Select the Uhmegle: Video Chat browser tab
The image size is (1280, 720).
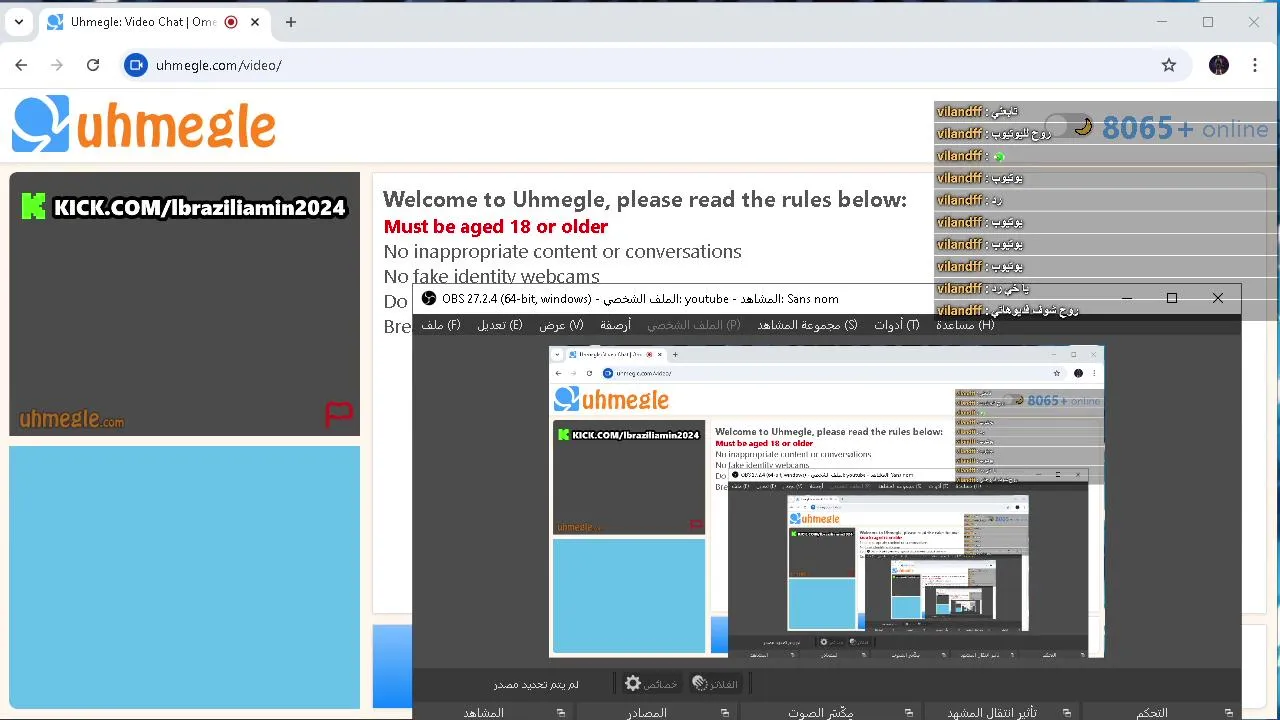pyautogui.click(x=142, y=22)
